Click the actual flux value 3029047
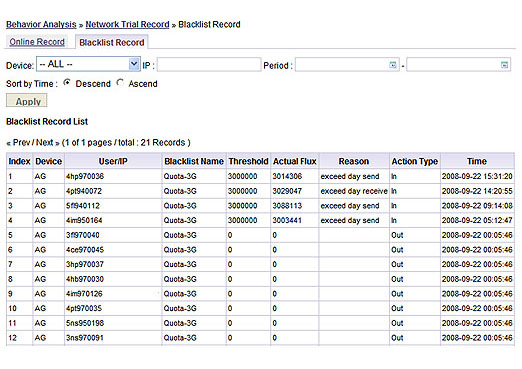Screen dimensions: 522x369 click(x=287, y=191)
